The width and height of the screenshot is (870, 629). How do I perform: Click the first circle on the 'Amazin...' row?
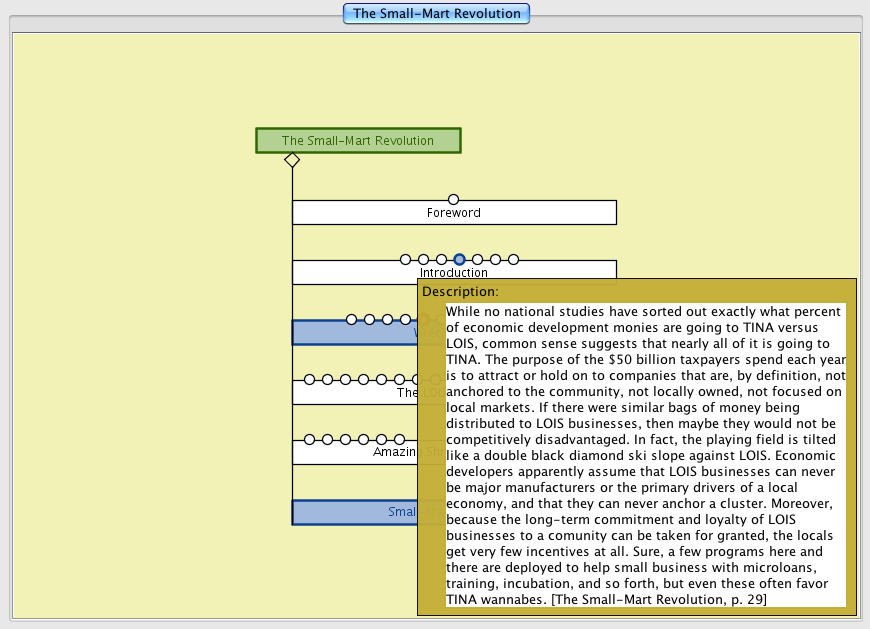coord(309,440)
